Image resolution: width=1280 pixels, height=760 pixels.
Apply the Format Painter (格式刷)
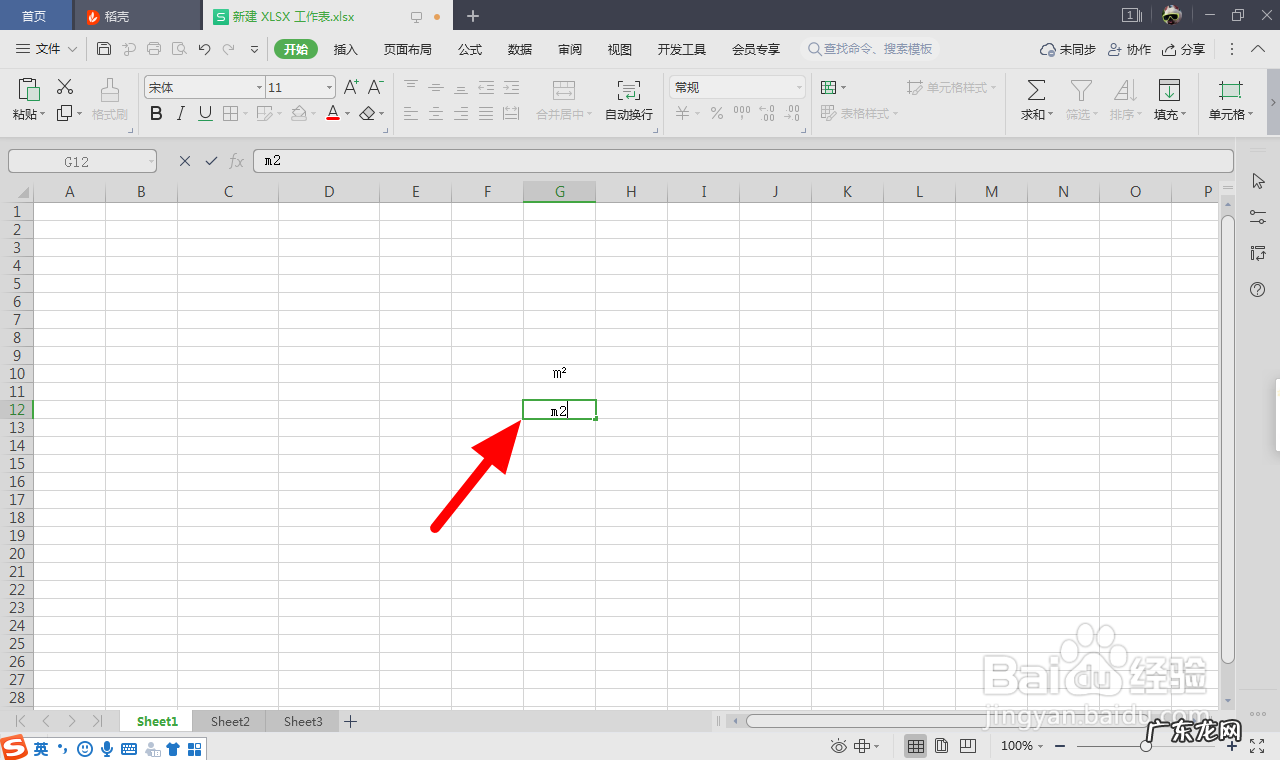point(108,98)
